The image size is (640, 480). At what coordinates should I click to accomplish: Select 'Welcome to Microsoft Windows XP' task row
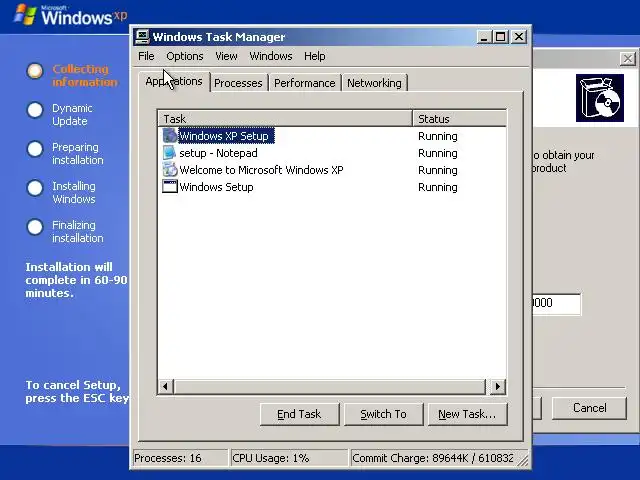pos(332,170)
